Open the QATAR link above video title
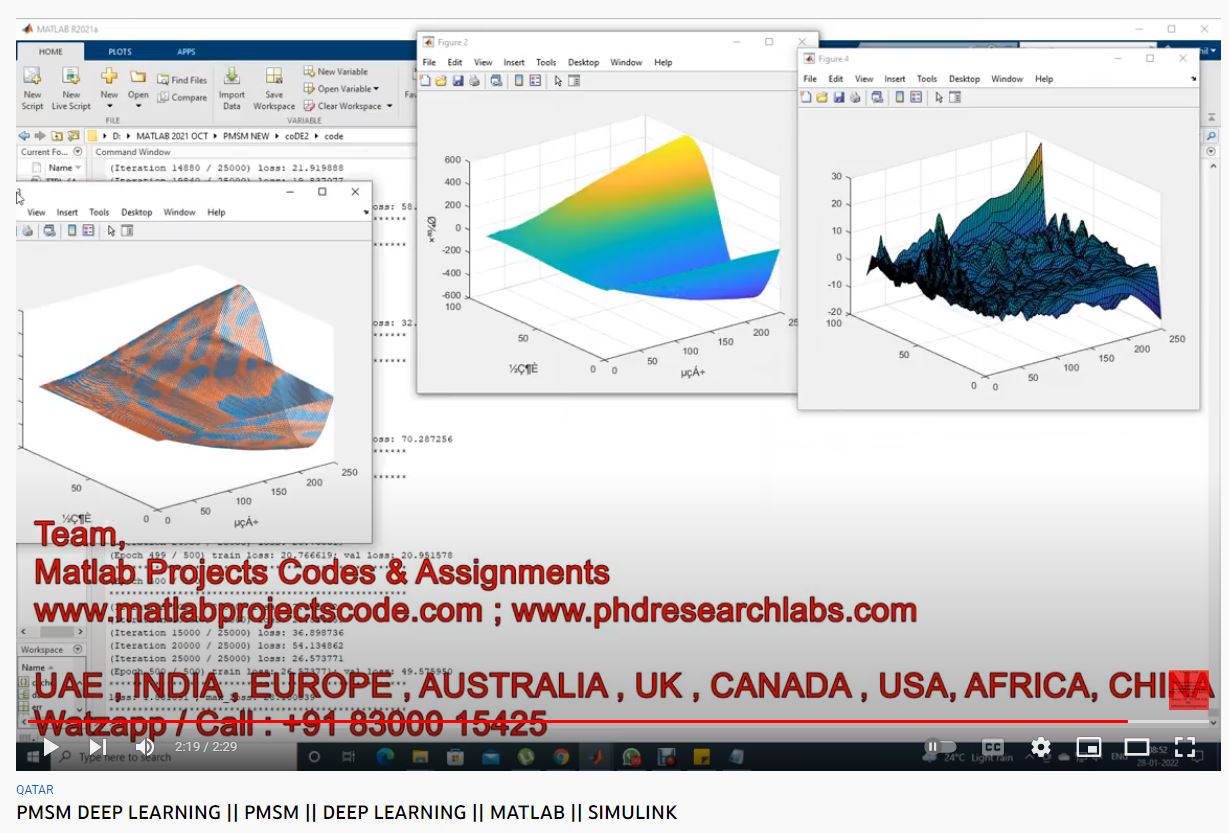 (x=35, y=789)
